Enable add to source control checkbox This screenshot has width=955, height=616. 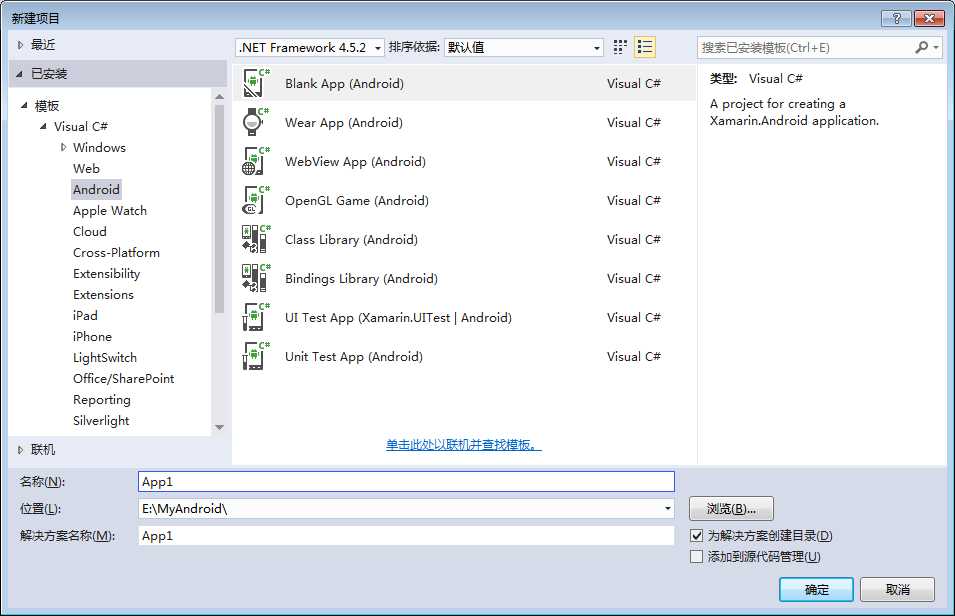click(x=696, y=557)
